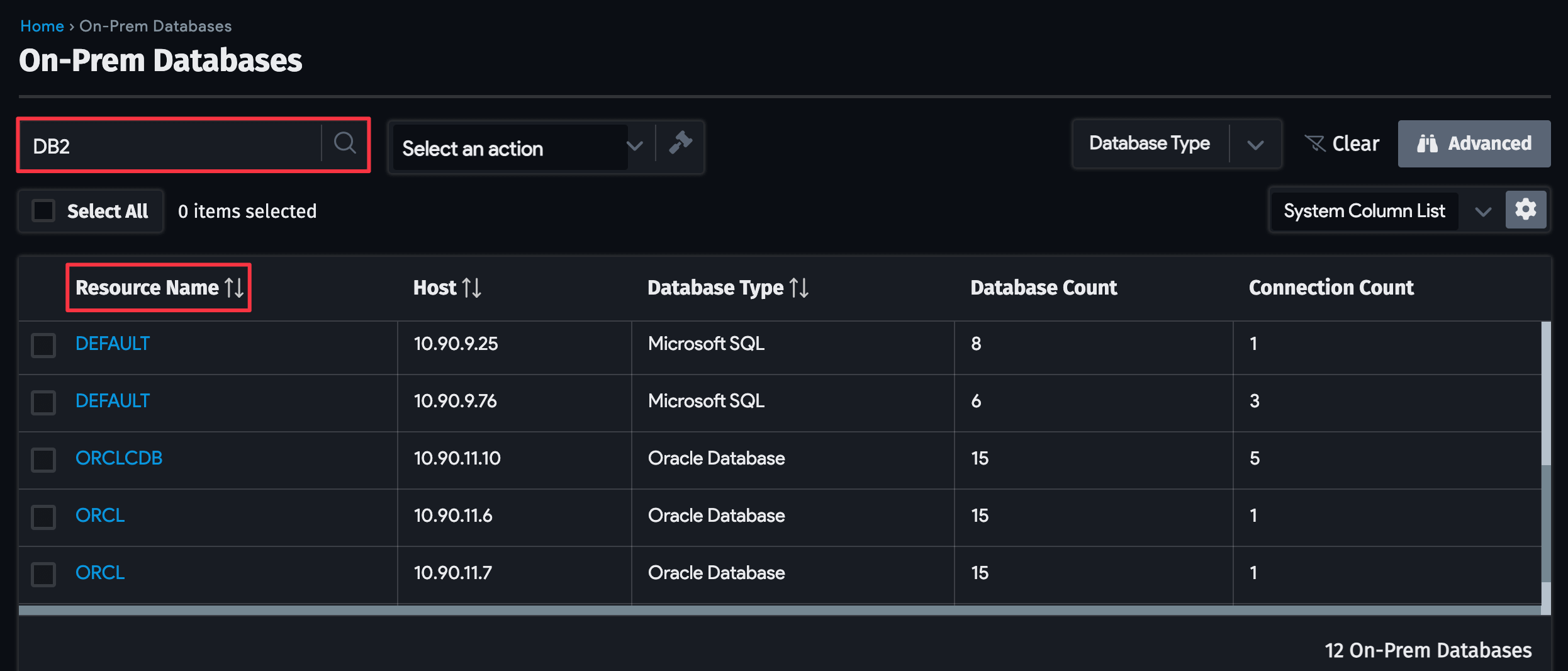Check the first DEFAULT row checkbox
This screenshot has width=1568, height=671.
tap(43, 346)
